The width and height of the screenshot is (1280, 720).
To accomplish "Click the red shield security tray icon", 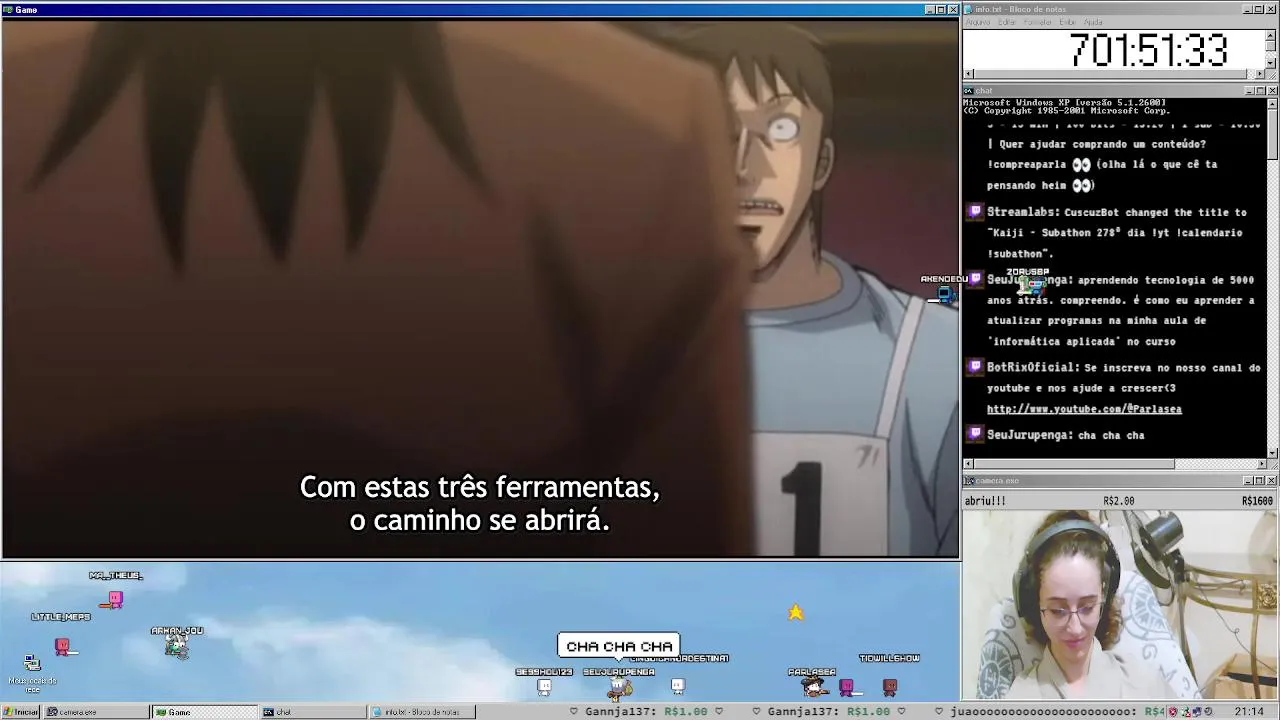I will 1175,711.
